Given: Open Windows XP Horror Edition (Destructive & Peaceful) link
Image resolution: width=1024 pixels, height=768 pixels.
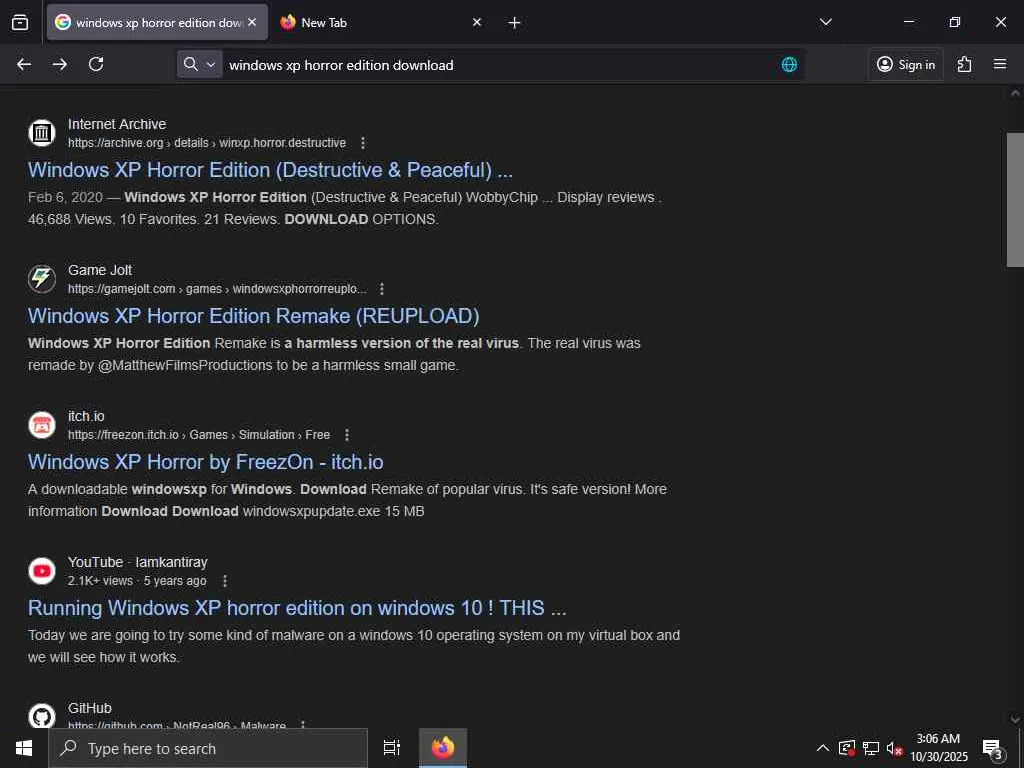Looking at the screenshot, I should coord(270,170).
